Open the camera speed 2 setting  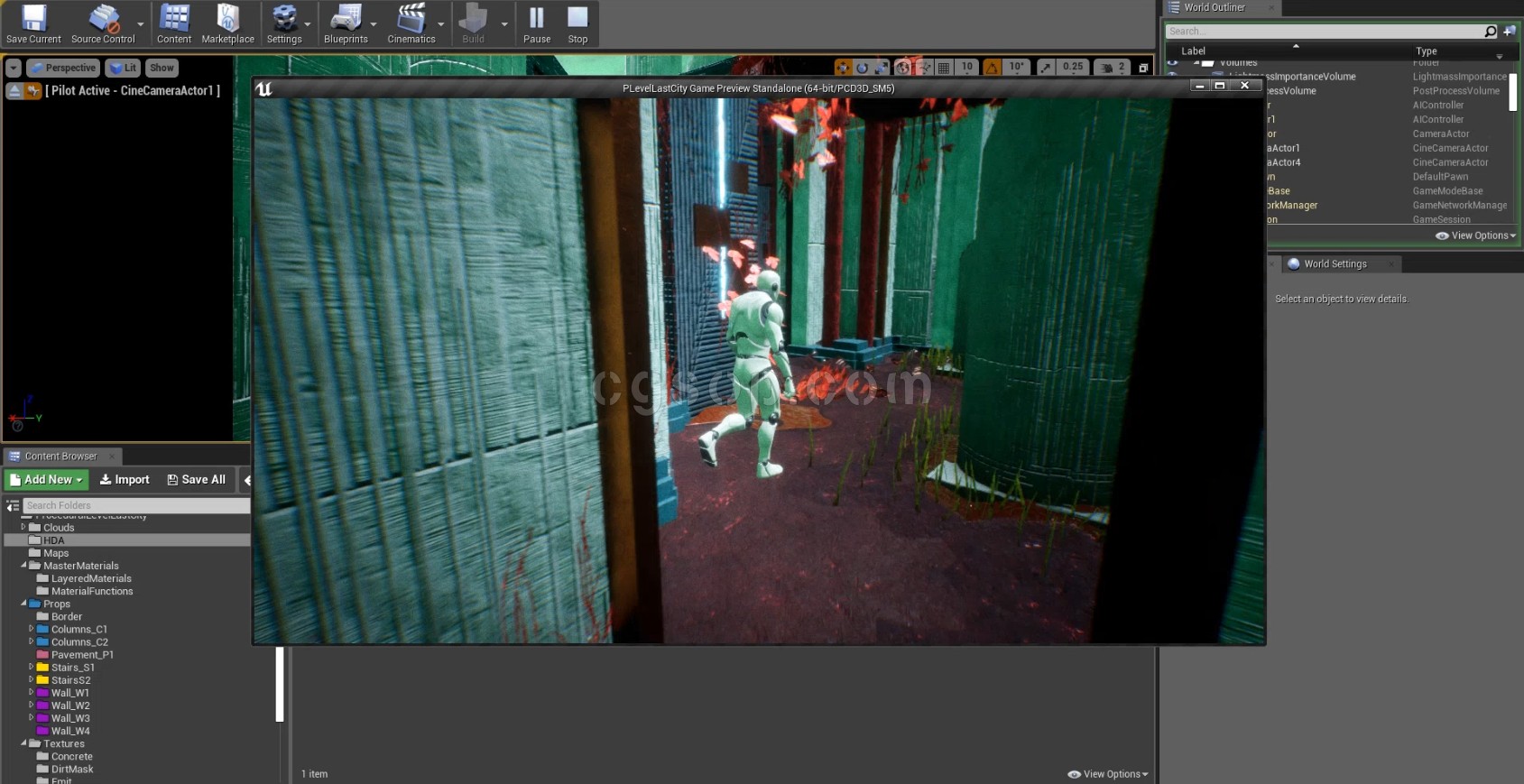pos(1111,68)
